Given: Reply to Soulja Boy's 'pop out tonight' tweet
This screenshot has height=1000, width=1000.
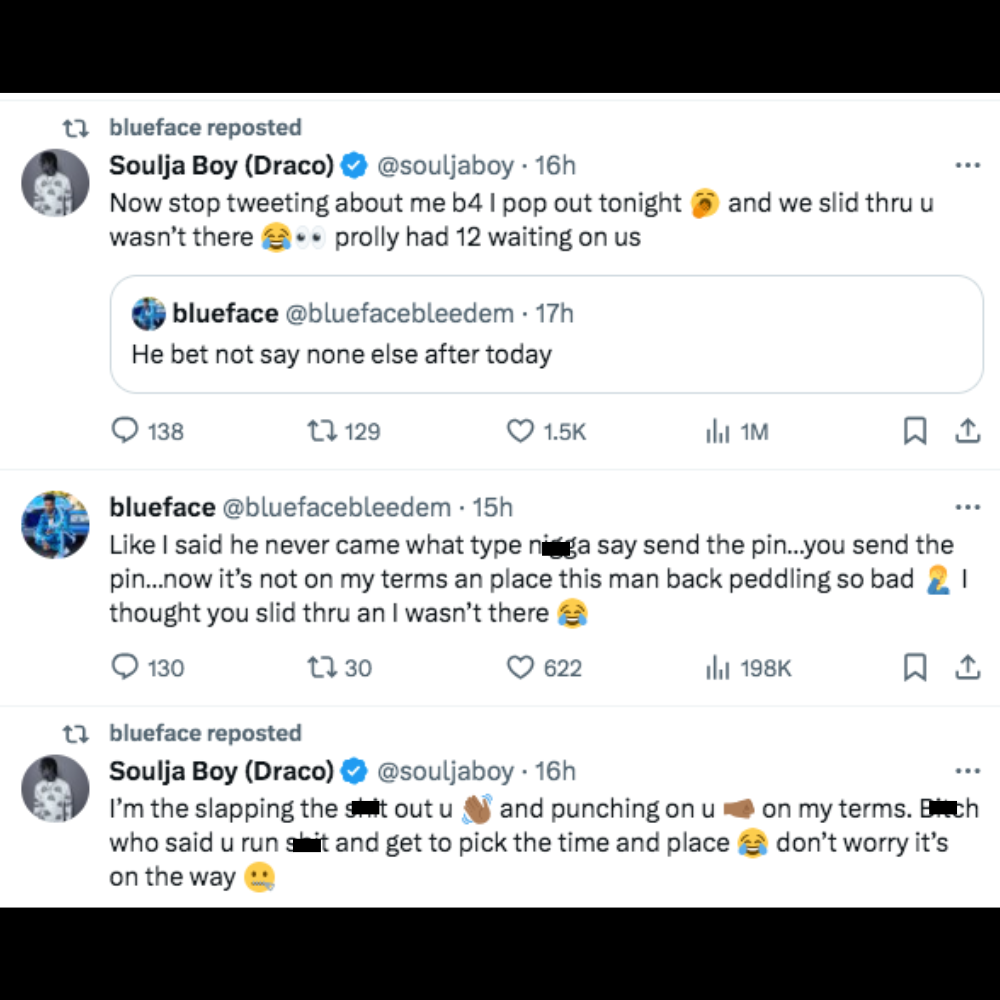Looking at the screenshot, I should point(125,431).
